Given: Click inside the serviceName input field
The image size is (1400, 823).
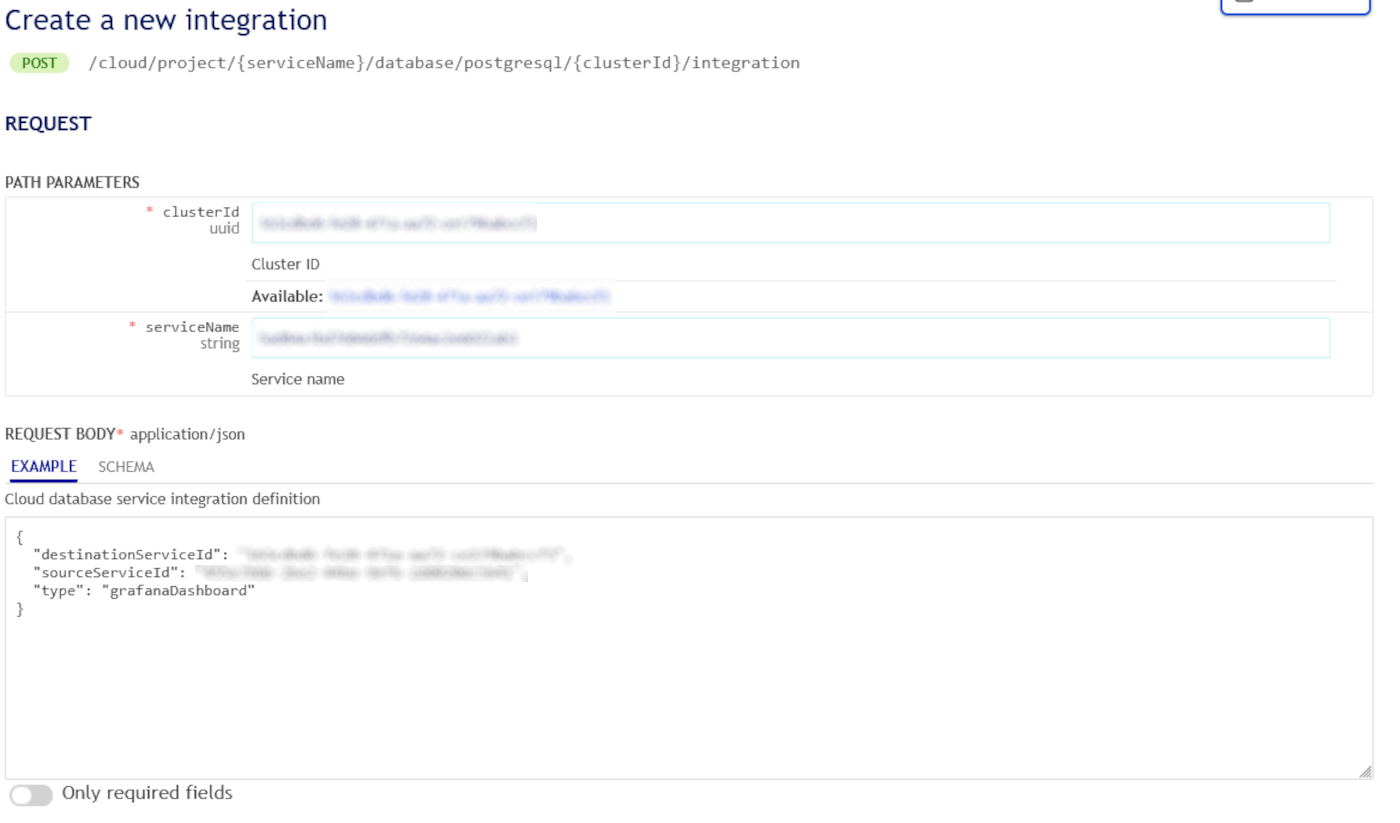Looking at the screenshot, I should coord(790,338).
